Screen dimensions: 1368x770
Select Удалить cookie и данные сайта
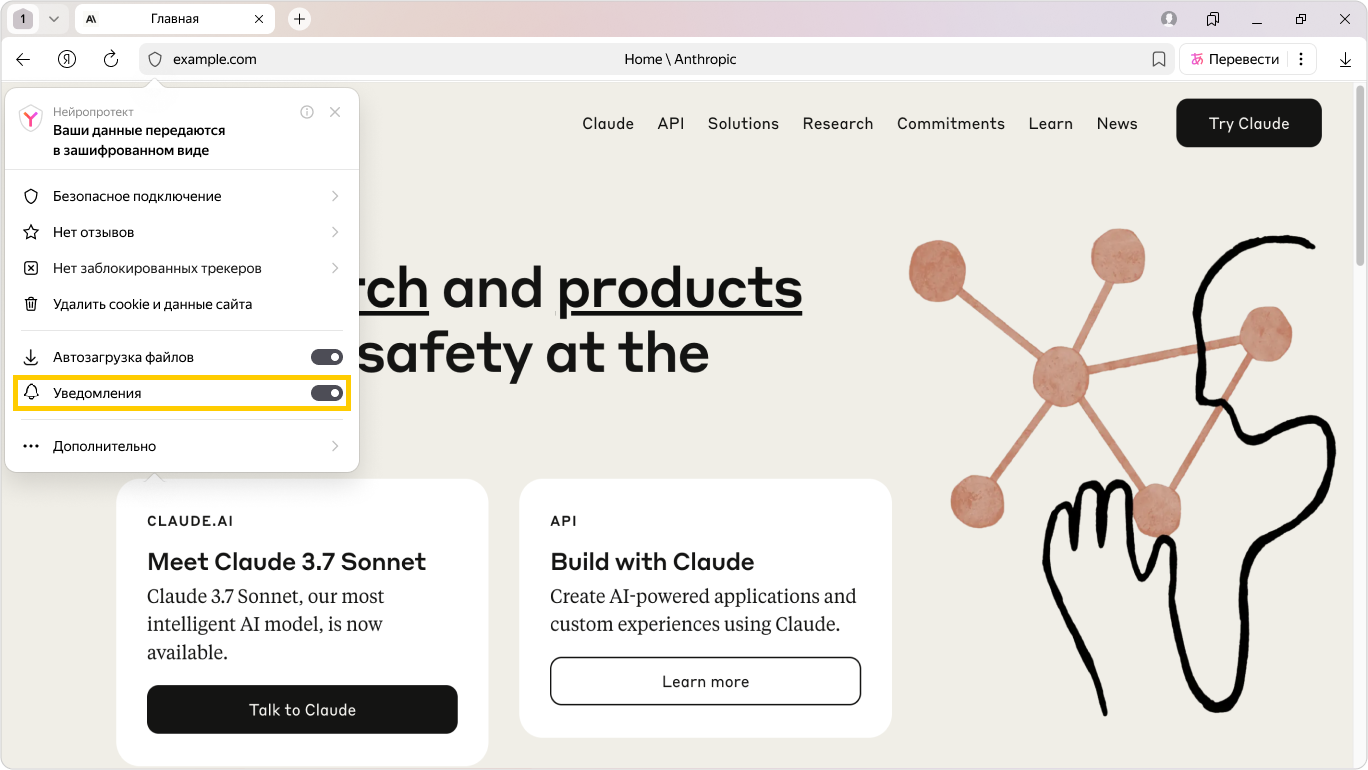click(152, 304)
